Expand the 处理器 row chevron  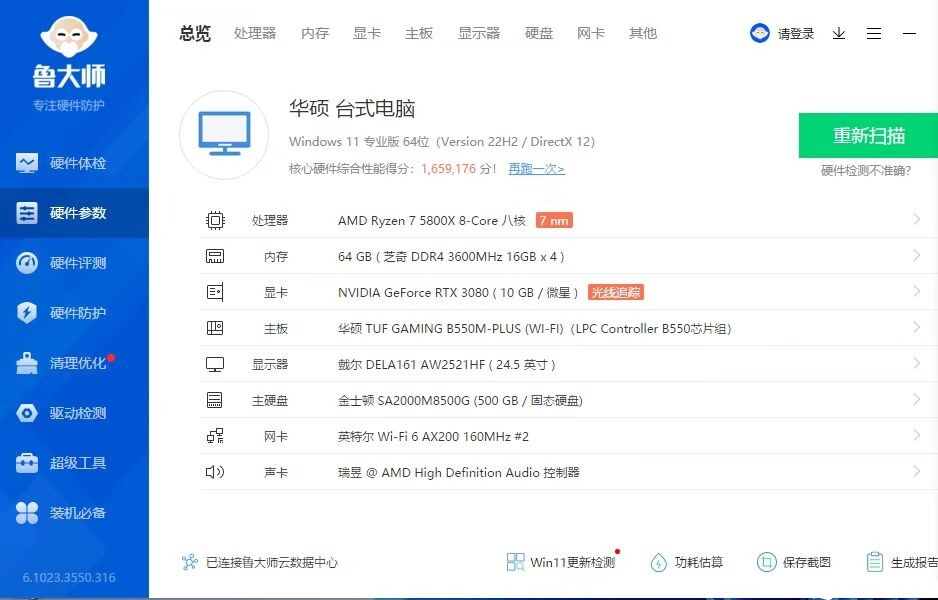(x=916, y=220)
